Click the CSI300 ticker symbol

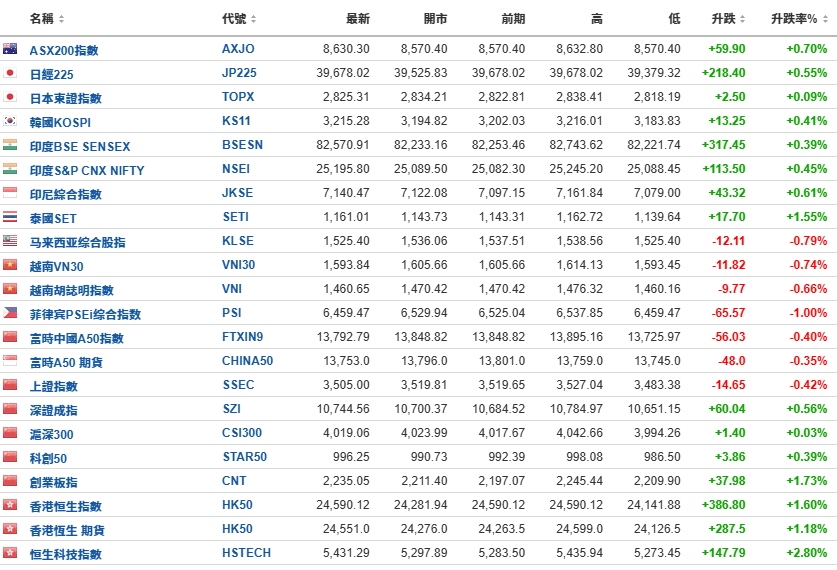pos(242,433)
